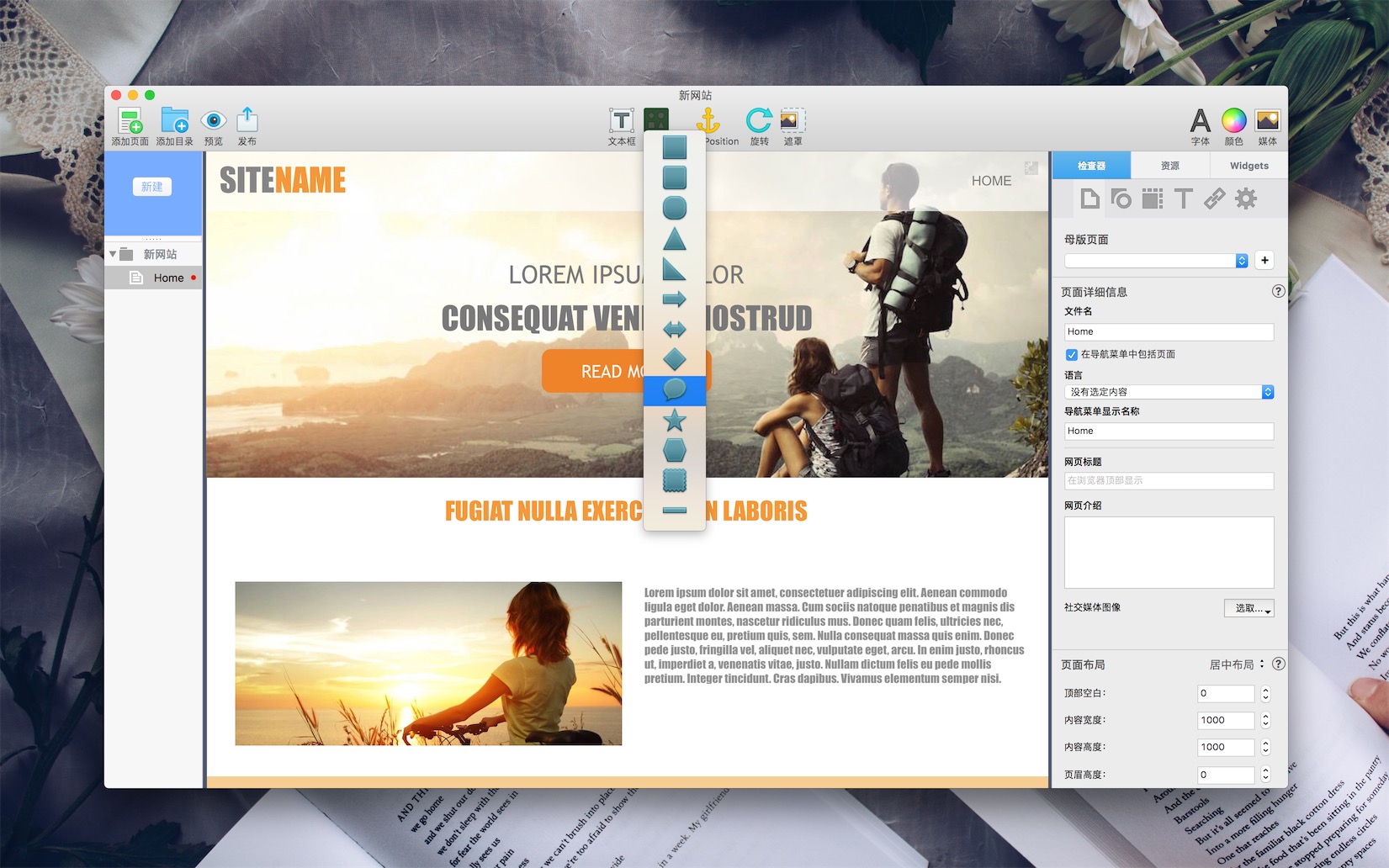Collapse the 新网站 folder disclosure triangle
Image resolution: width=1389 pixels, height=868 pixels.
point(113,254)
